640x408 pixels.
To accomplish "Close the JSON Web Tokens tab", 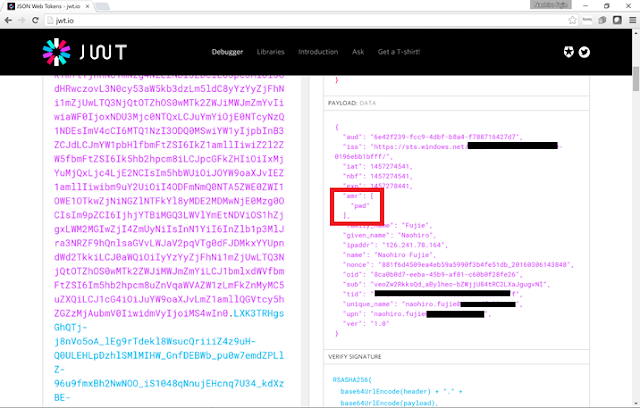I will click(x=87, y=6).
